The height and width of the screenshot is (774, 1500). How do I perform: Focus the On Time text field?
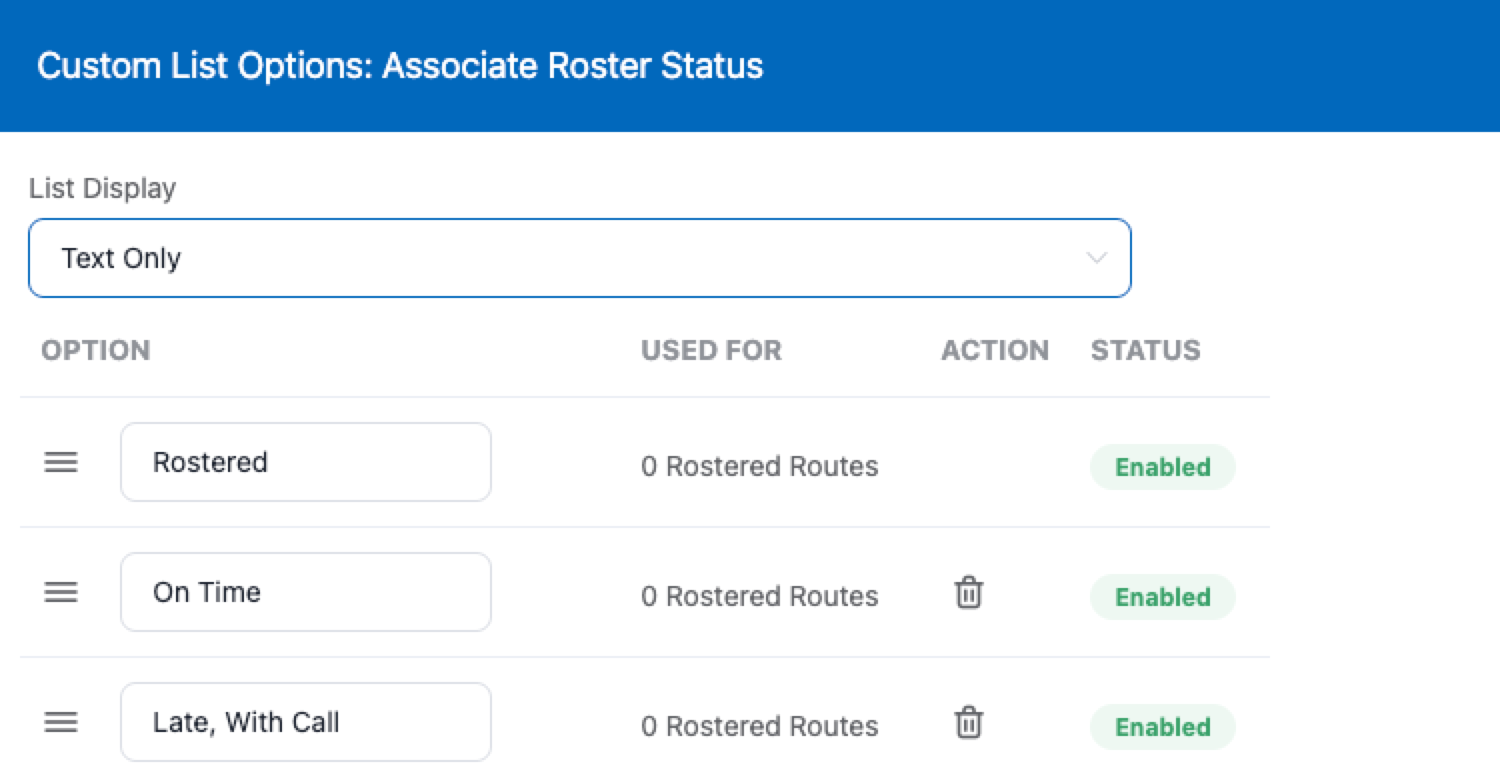305,592
